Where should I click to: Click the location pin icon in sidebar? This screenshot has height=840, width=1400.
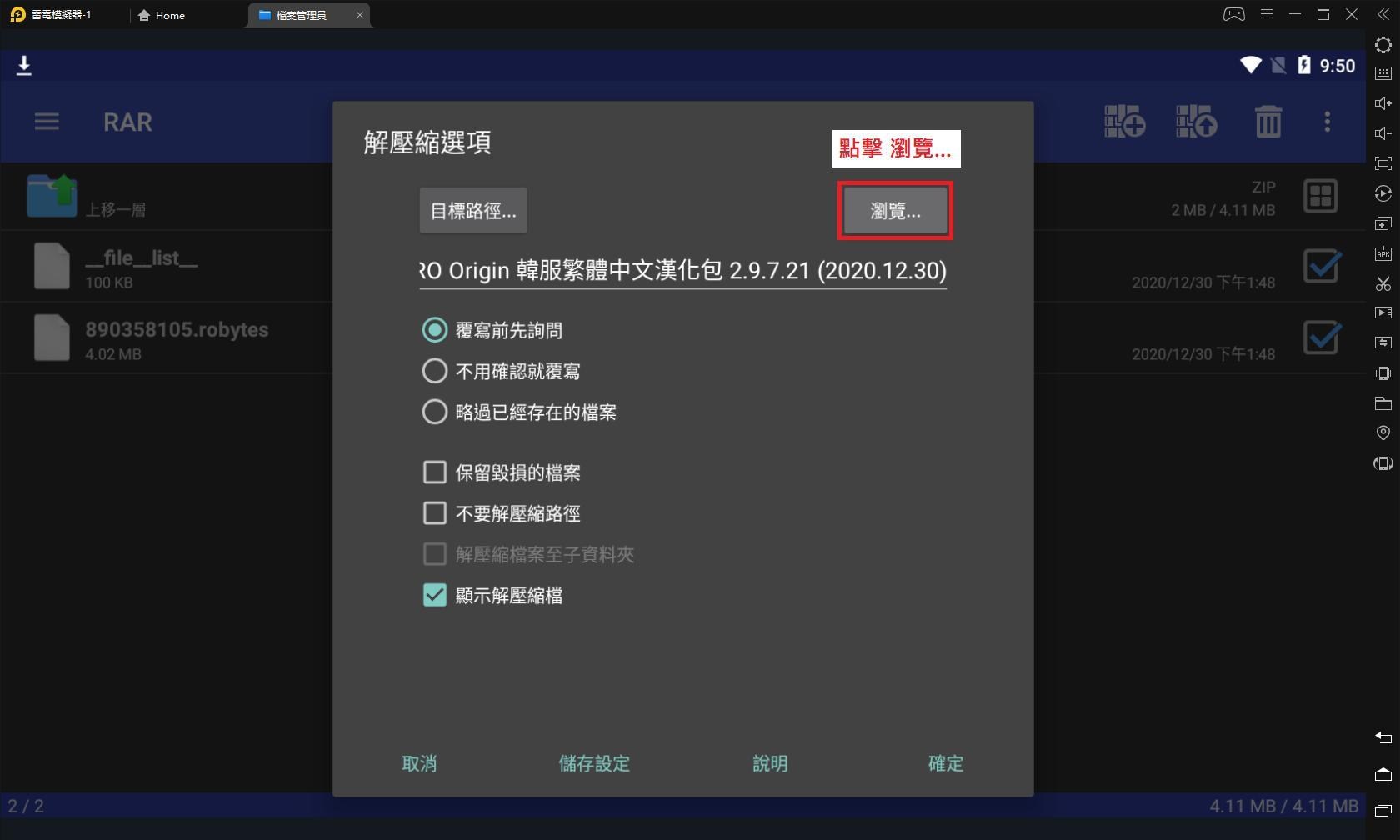(x=1382, y=433)
